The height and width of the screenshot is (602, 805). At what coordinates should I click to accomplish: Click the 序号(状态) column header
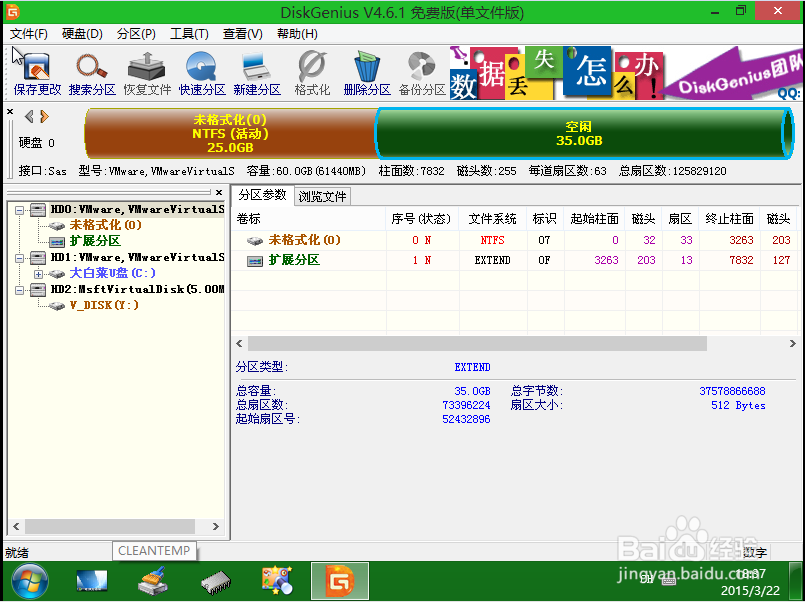pyautogui.click(x=421, y=219)
